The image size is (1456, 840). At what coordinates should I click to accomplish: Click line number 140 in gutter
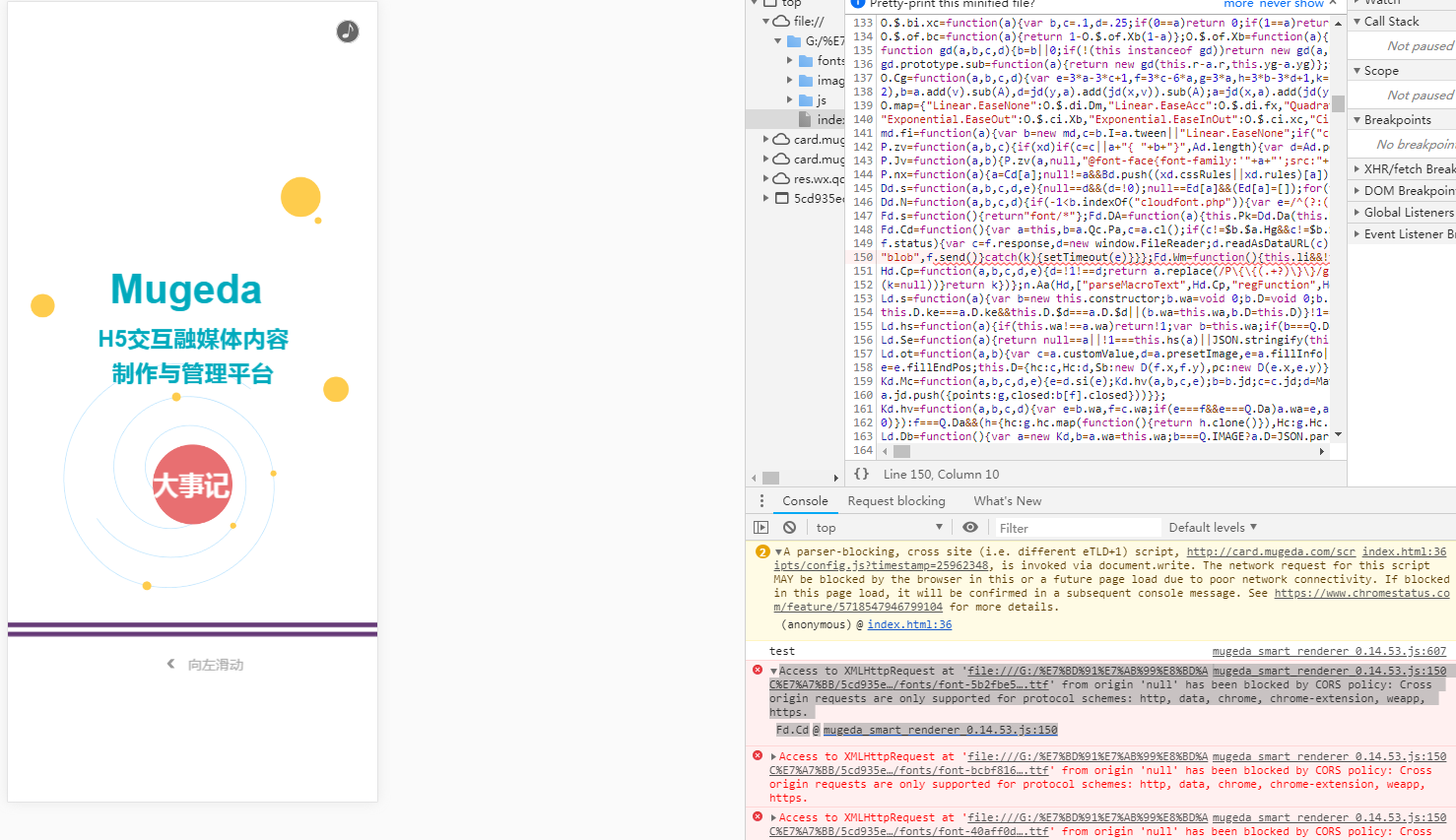pyautogui.click(x=863, y=119)
